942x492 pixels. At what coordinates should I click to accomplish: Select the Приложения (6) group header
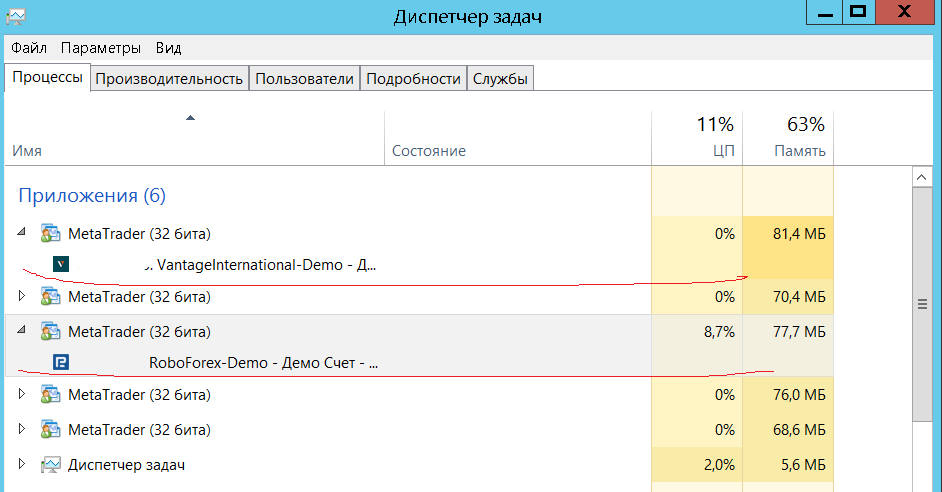coord(92,195)
